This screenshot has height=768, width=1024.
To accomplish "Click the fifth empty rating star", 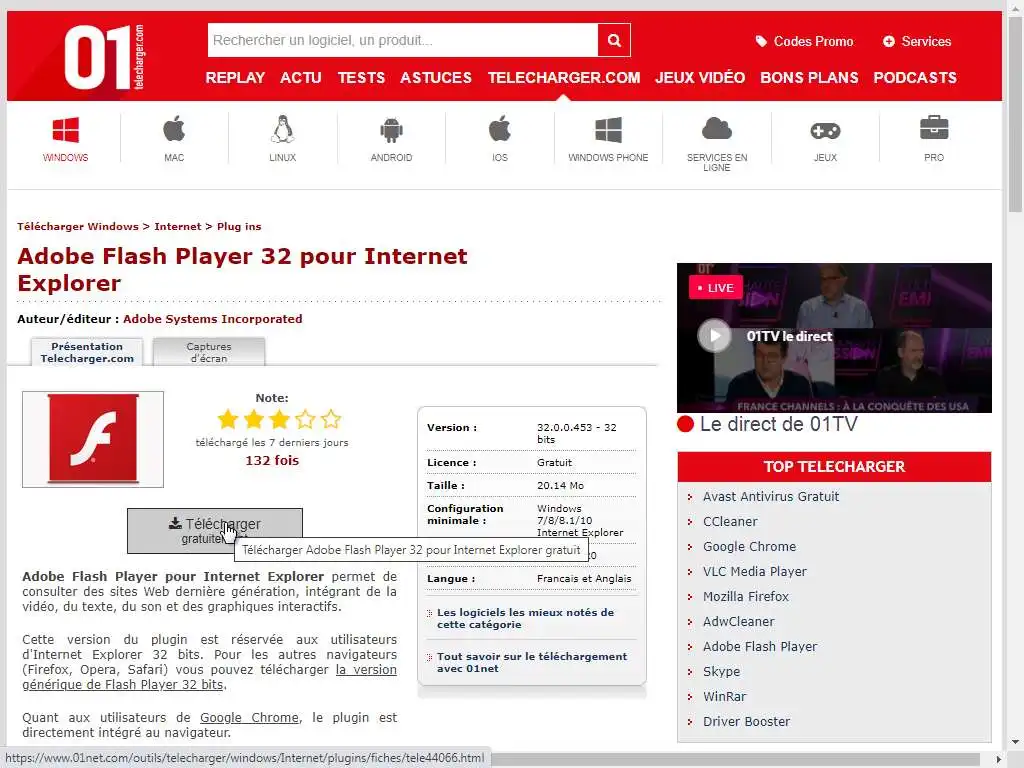I will point(331,419).
